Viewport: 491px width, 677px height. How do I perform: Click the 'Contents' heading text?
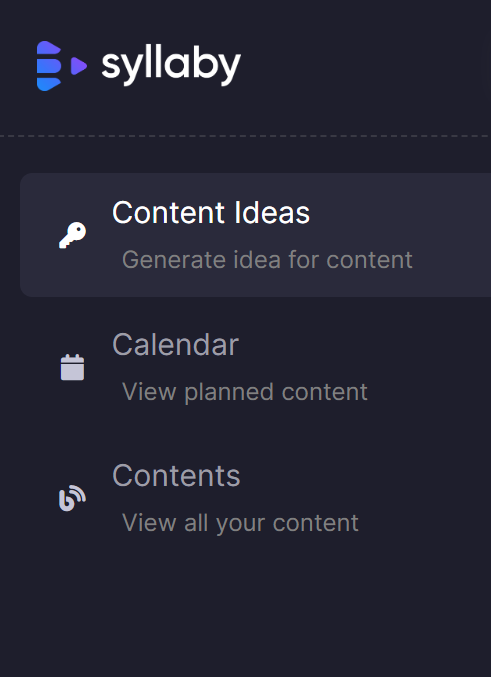click(x=176, y=476)
